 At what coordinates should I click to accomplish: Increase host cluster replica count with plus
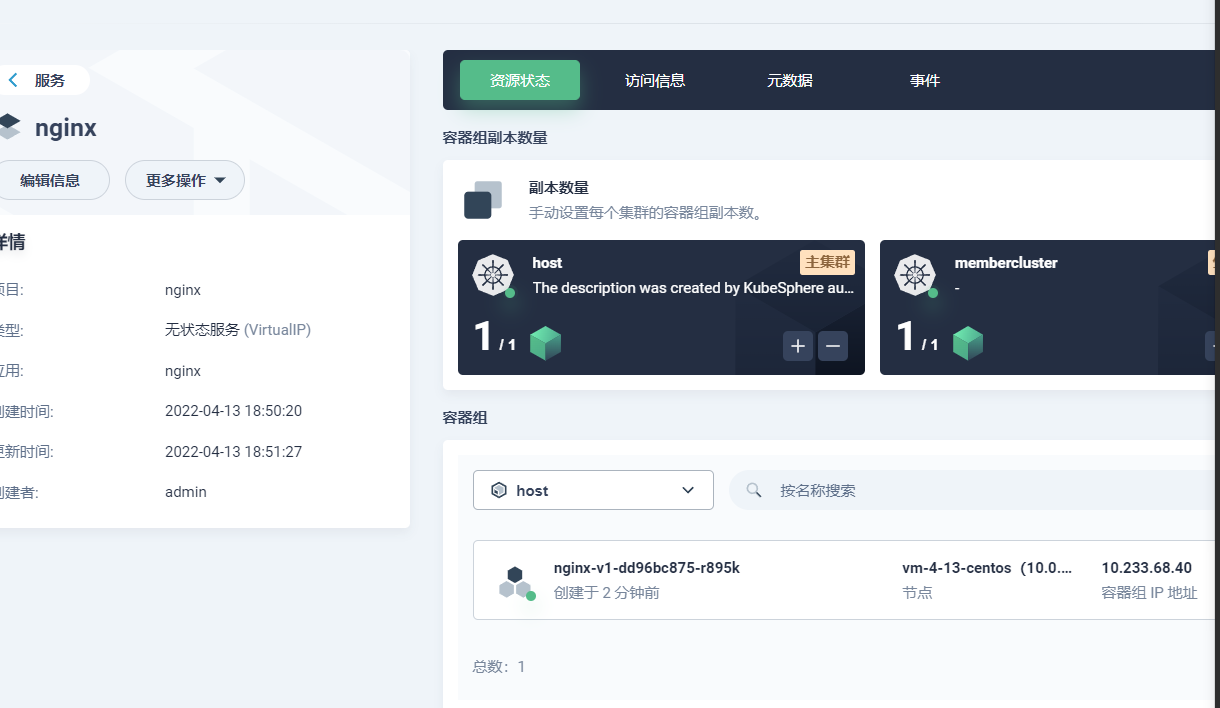point(798,346)
